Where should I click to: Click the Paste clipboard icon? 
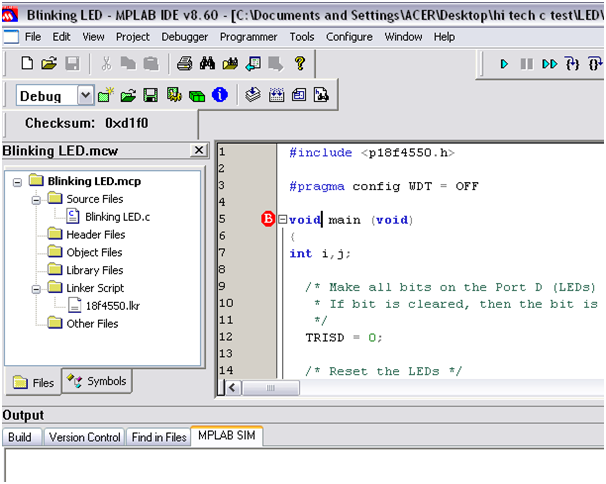click(x=151, y=63)
